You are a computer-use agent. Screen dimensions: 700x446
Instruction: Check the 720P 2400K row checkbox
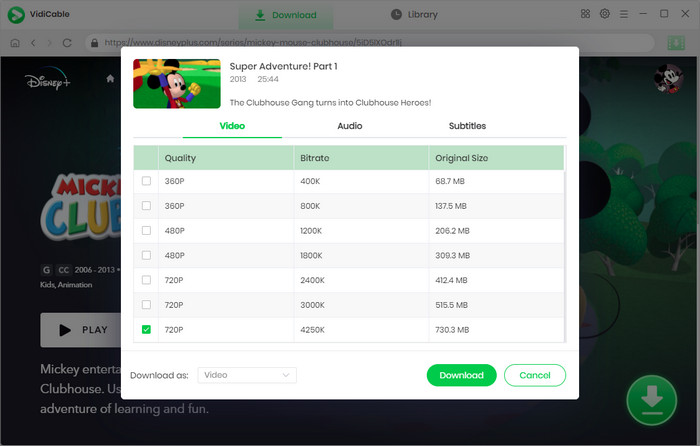click(146, 280)
